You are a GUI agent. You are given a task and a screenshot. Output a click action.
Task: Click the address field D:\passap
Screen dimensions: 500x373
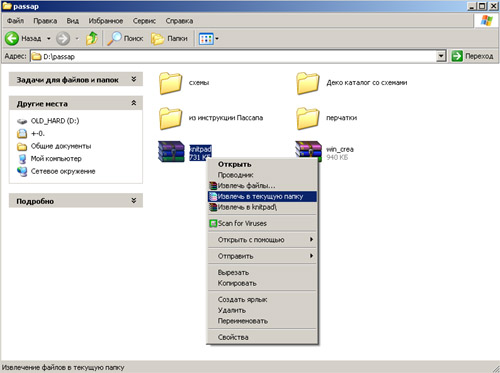click(x=233, y=56)
